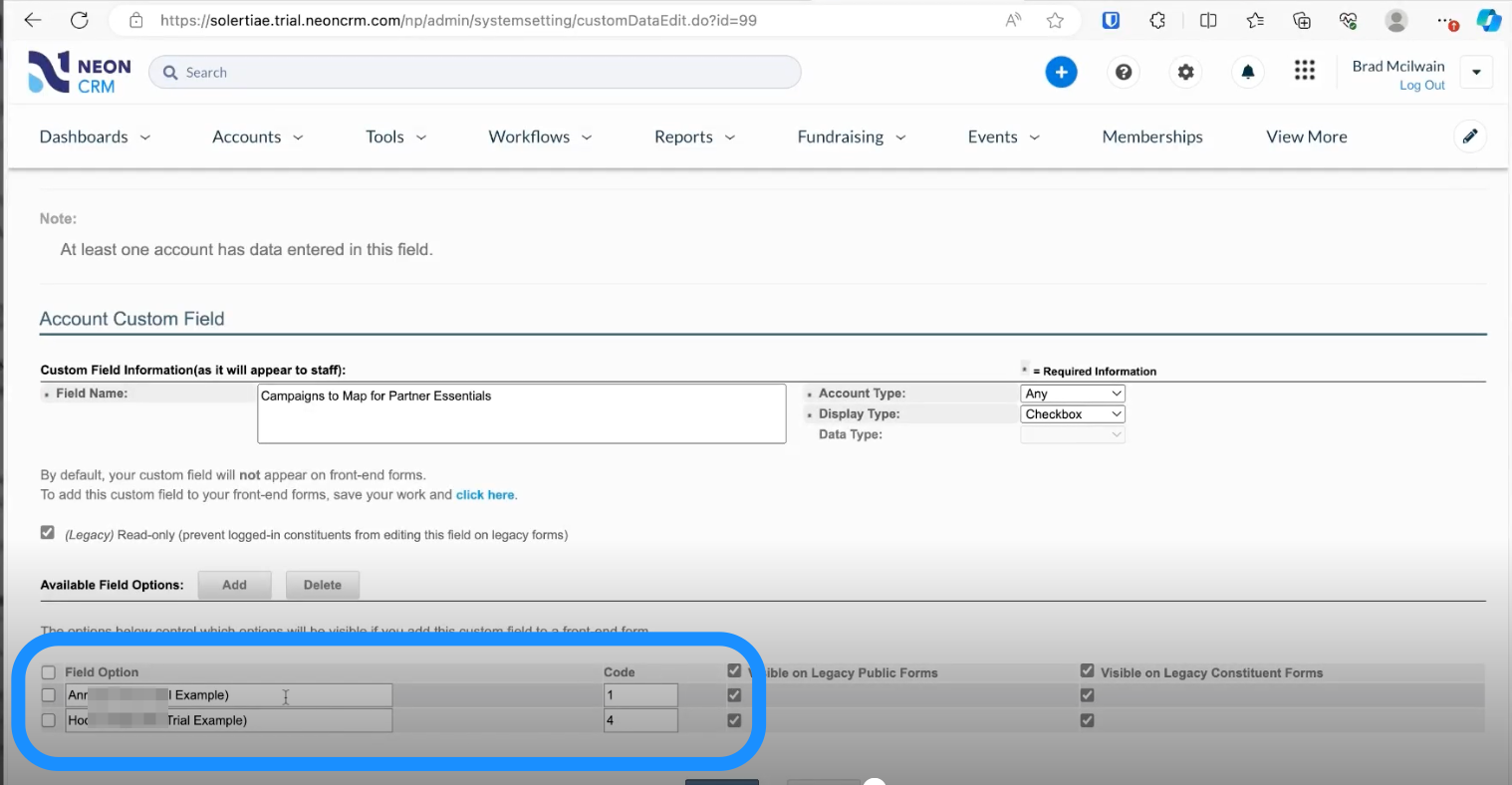View site info lock icon
The width and height of the screenshot is (1512, 785).
(x=136, y=20)
